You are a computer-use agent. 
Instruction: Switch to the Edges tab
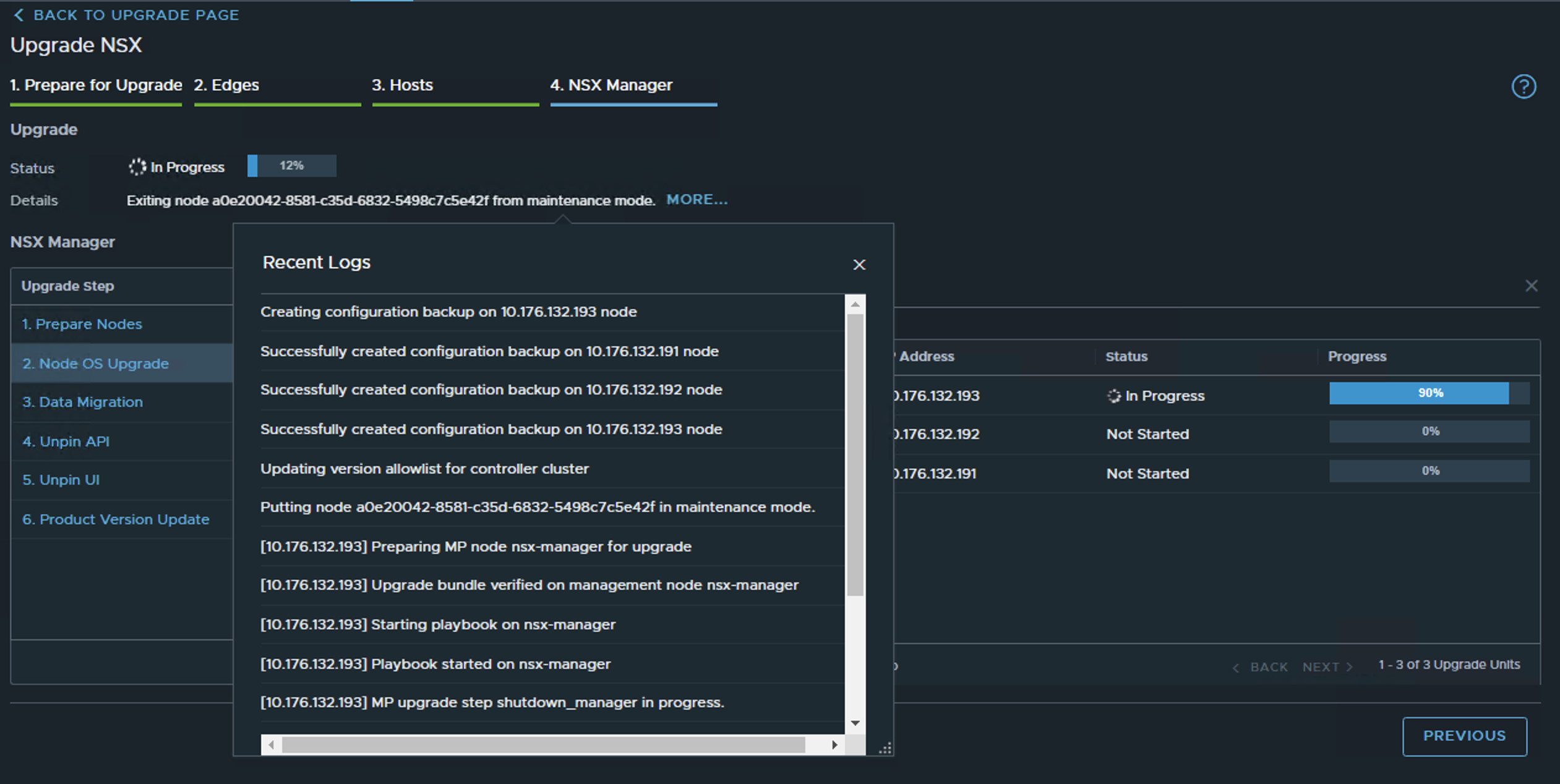(x=226, y=85)
